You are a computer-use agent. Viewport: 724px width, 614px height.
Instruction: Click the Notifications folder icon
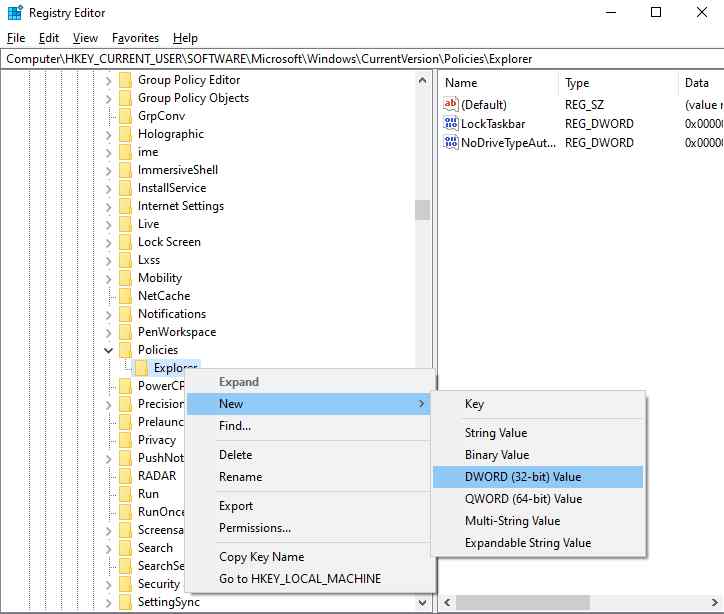pyautogui.click(x=126, y=314)
